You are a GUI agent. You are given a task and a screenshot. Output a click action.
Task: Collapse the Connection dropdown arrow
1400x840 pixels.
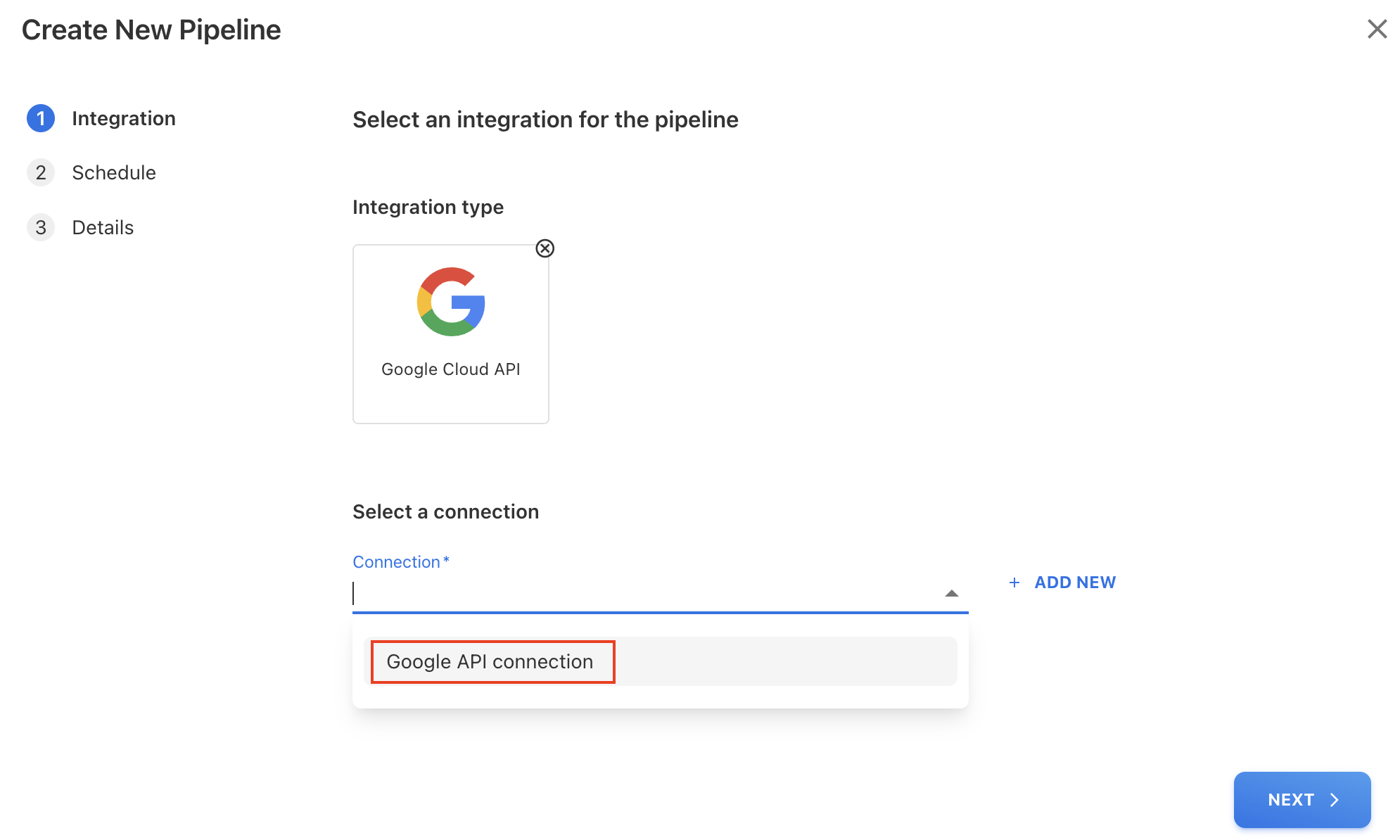tap(951, 594)
